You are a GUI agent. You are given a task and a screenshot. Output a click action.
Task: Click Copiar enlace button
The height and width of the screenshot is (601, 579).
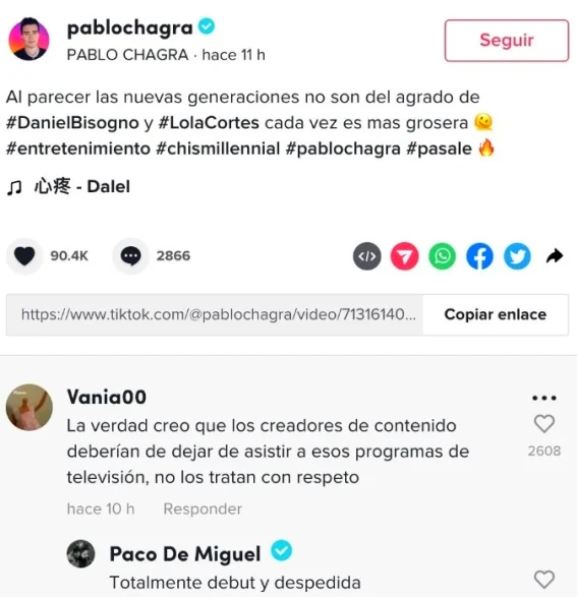[495, 315]
